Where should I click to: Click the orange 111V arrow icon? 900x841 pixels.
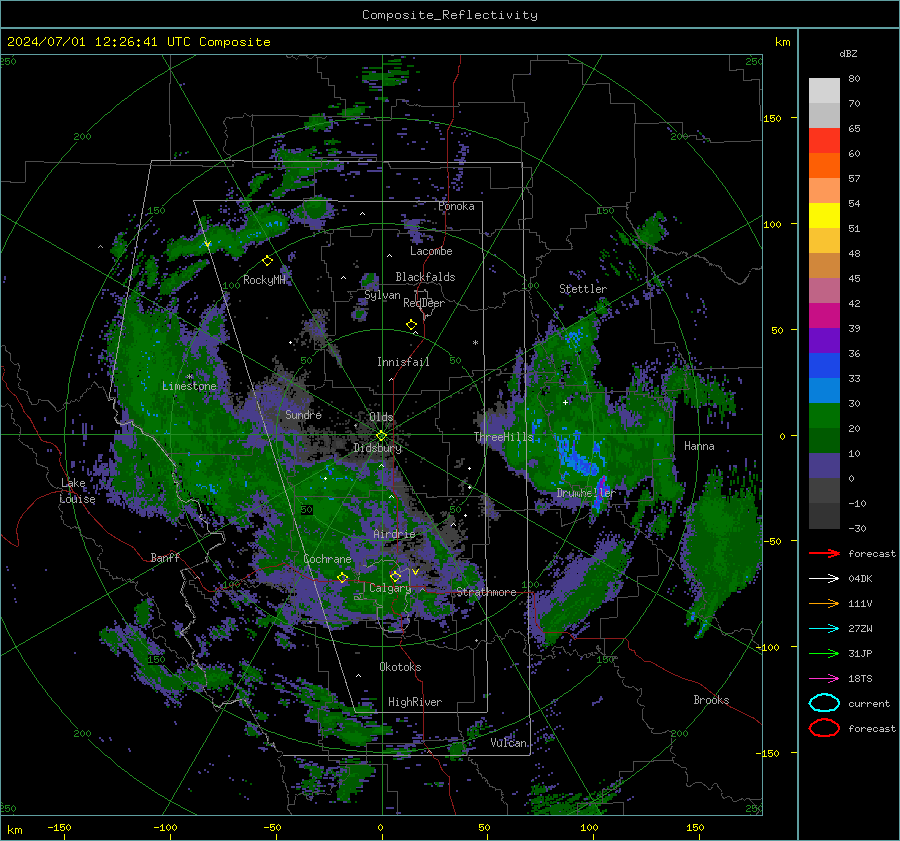(824, 603)
